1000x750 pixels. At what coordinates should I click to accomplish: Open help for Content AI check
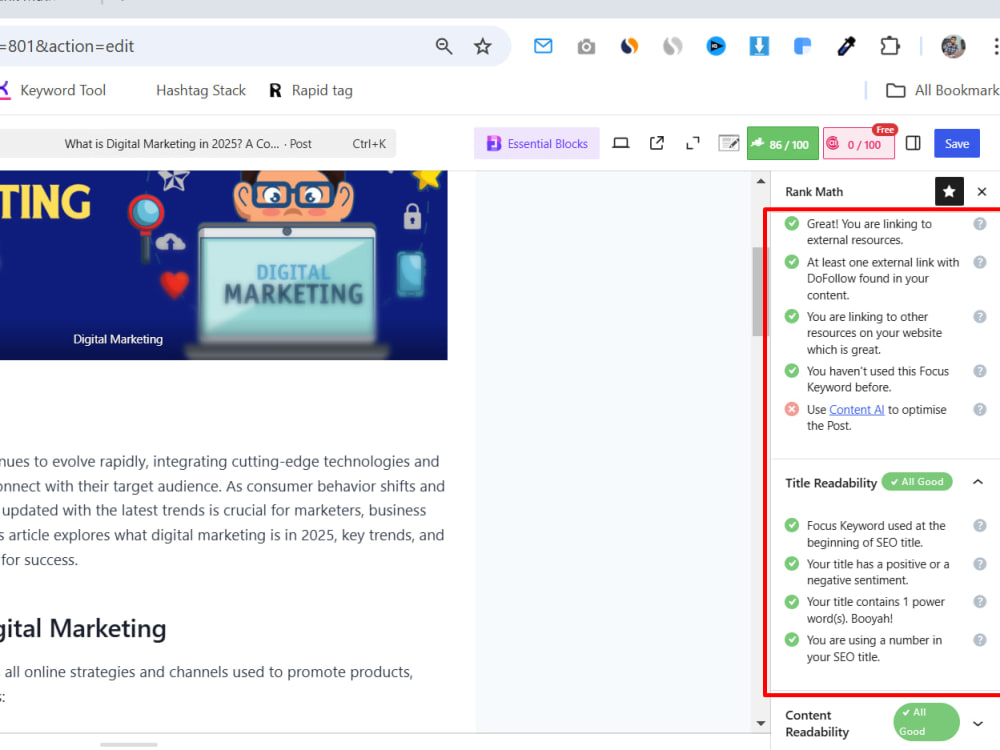point(980,409)
